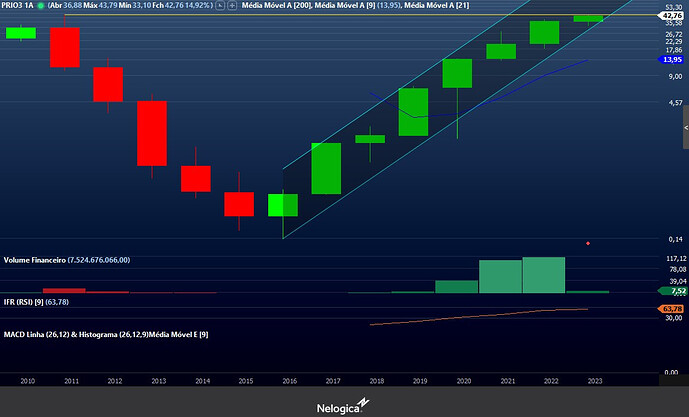
Task: Click the small red dot marker below the chart
Action: [588, 243]
